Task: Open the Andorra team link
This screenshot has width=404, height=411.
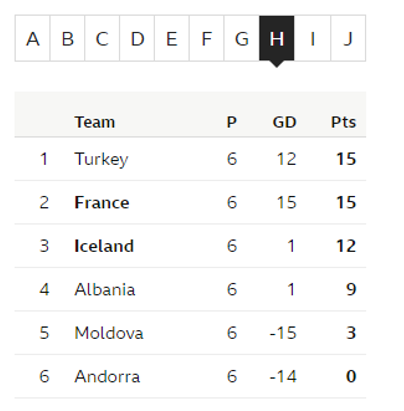Action: point(107,376)
